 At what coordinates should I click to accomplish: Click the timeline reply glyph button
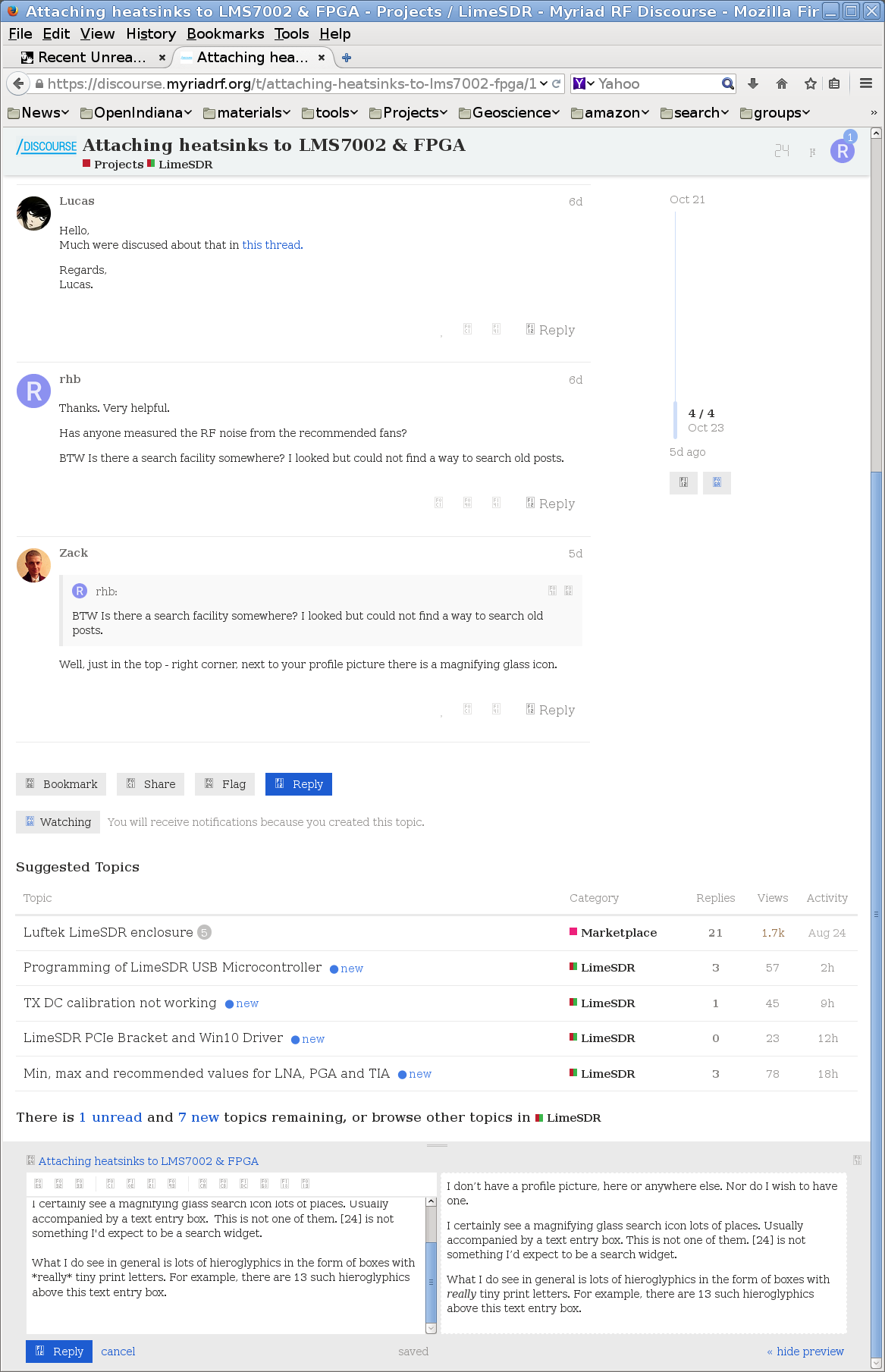pos(683,482)
